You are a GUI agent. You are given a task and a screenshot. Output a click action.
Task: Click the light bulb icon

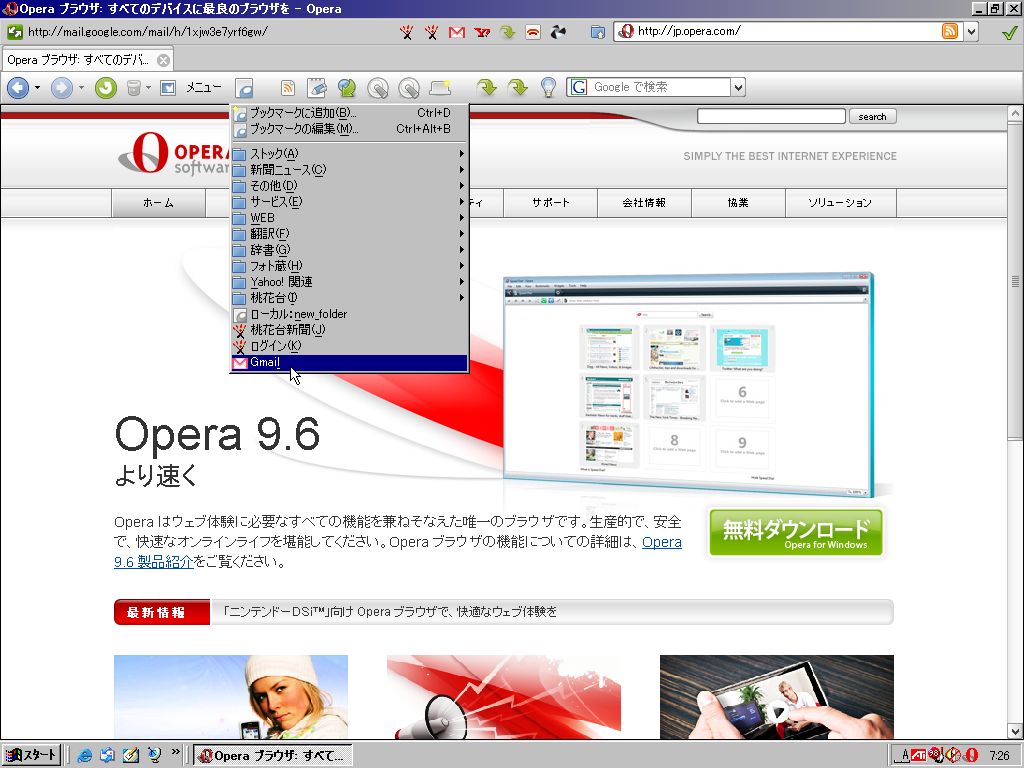click(x=548, y=87)
